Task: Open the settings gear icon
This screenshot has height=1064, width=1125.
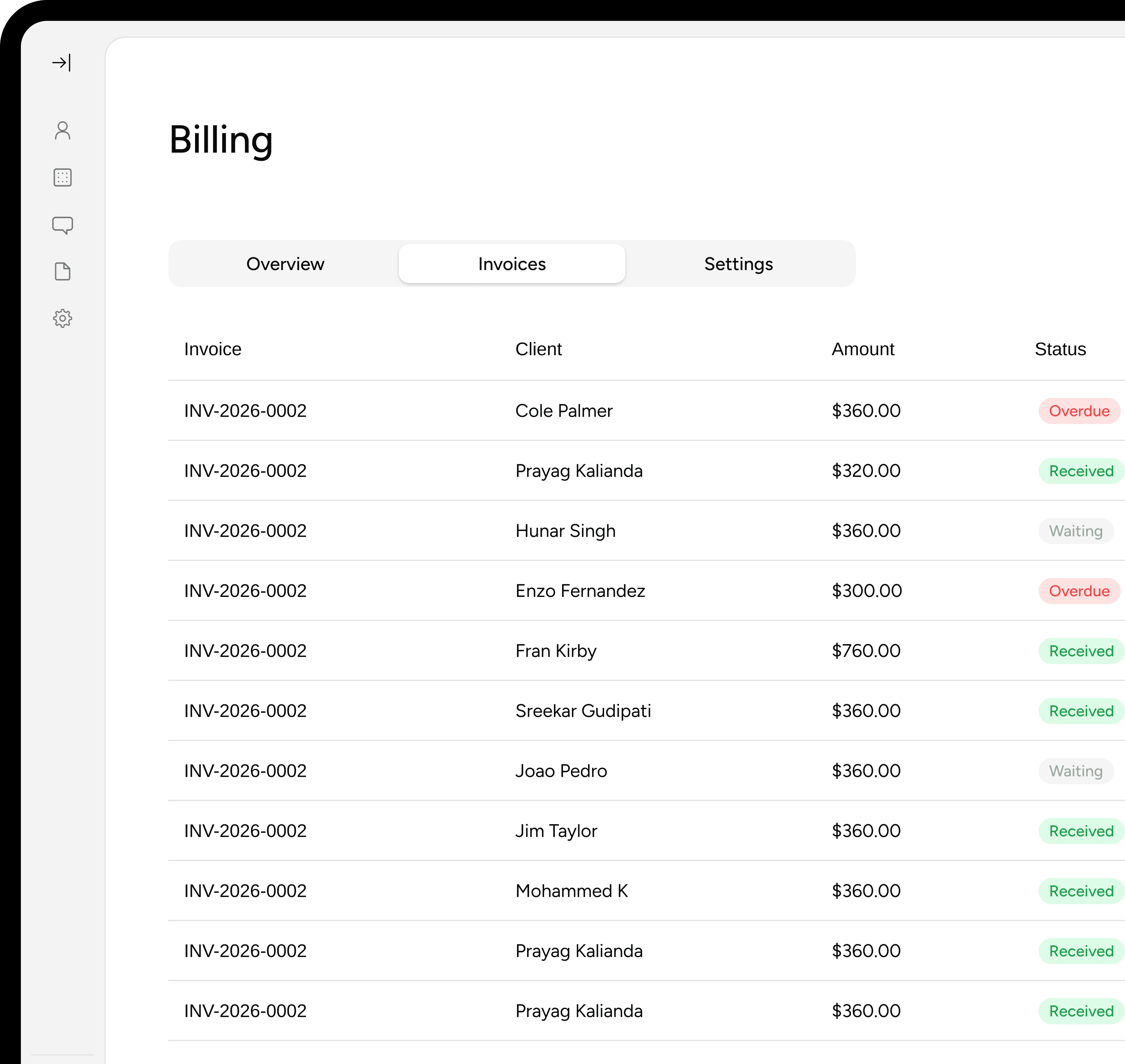Action: coord(62,319)
